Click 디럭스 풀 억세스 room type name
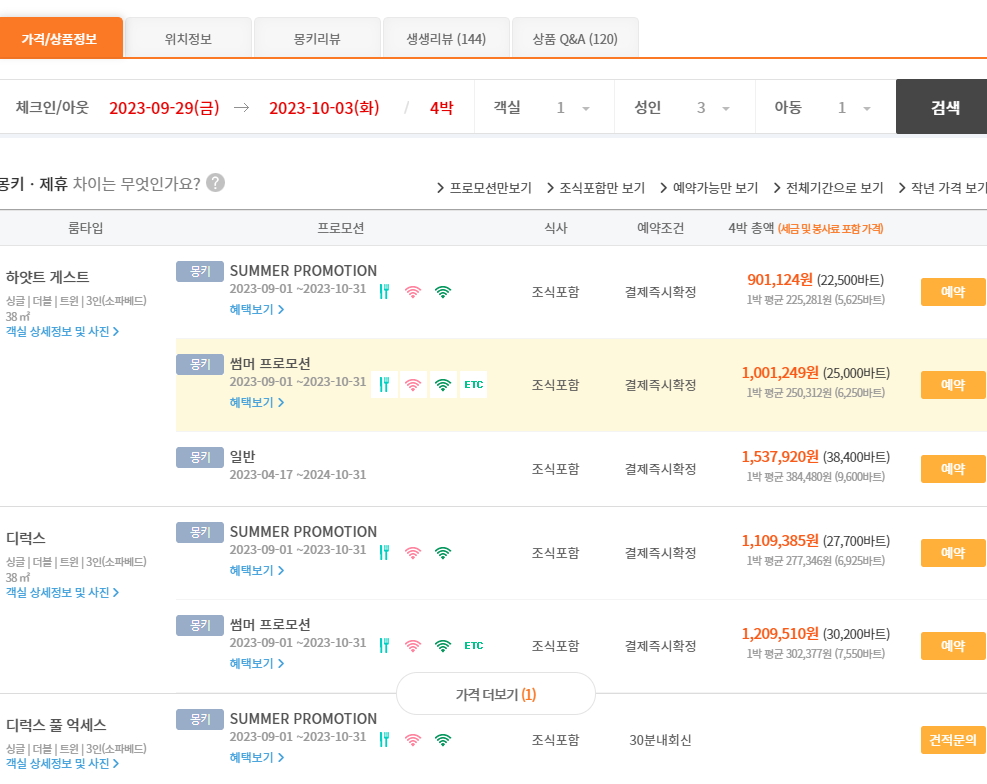The height and width of the screenshot is (784, 987). click(x=56, y=725)
